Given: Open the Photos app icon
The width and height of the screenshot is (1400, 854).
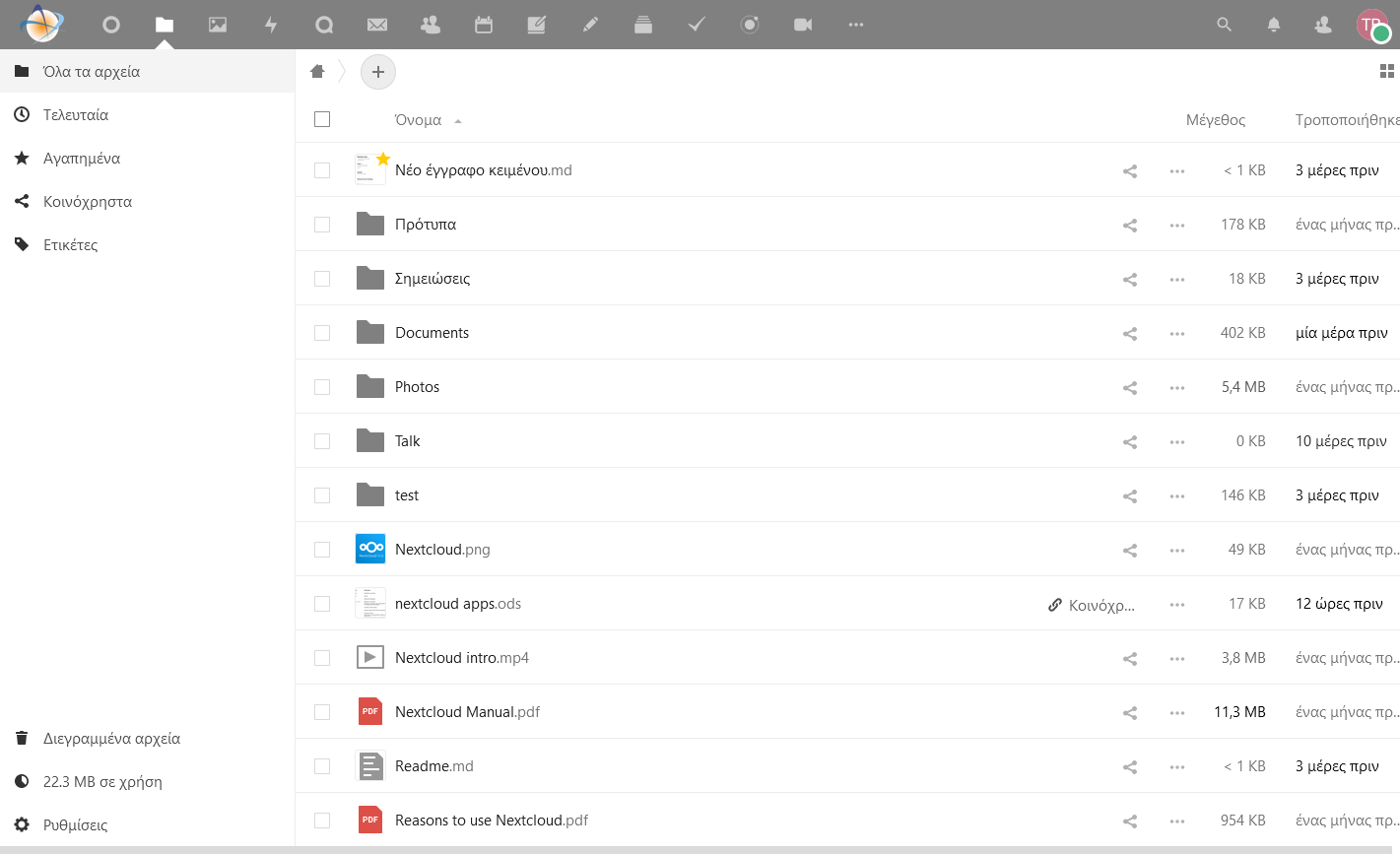Looking at the screenshot, I should 218,25.
